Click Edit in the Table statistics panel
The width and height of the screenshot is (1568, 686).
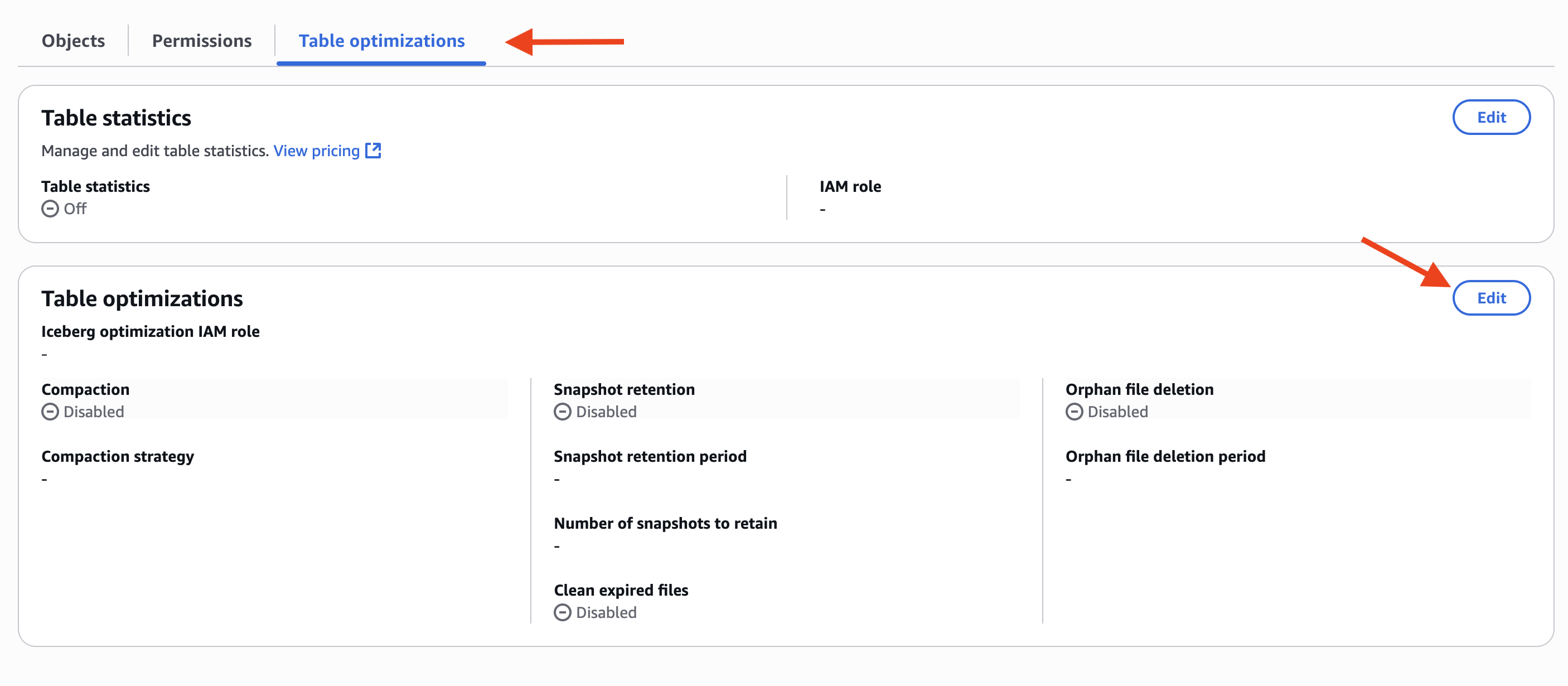(1490, 118)
